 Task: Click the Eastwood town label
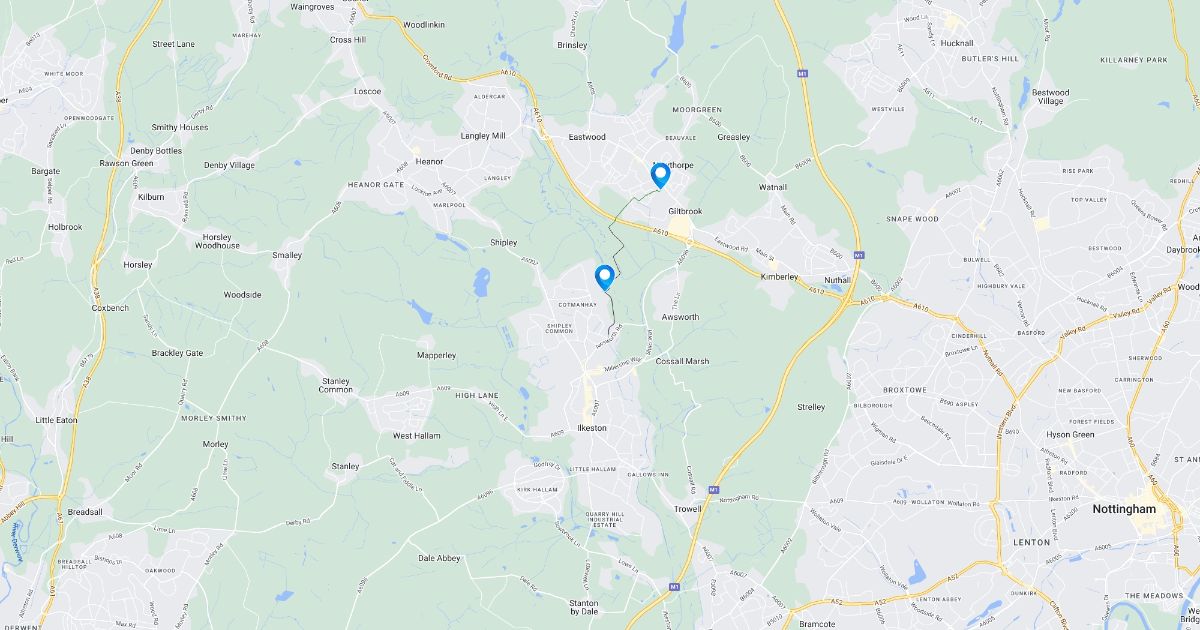coord(587,137)
